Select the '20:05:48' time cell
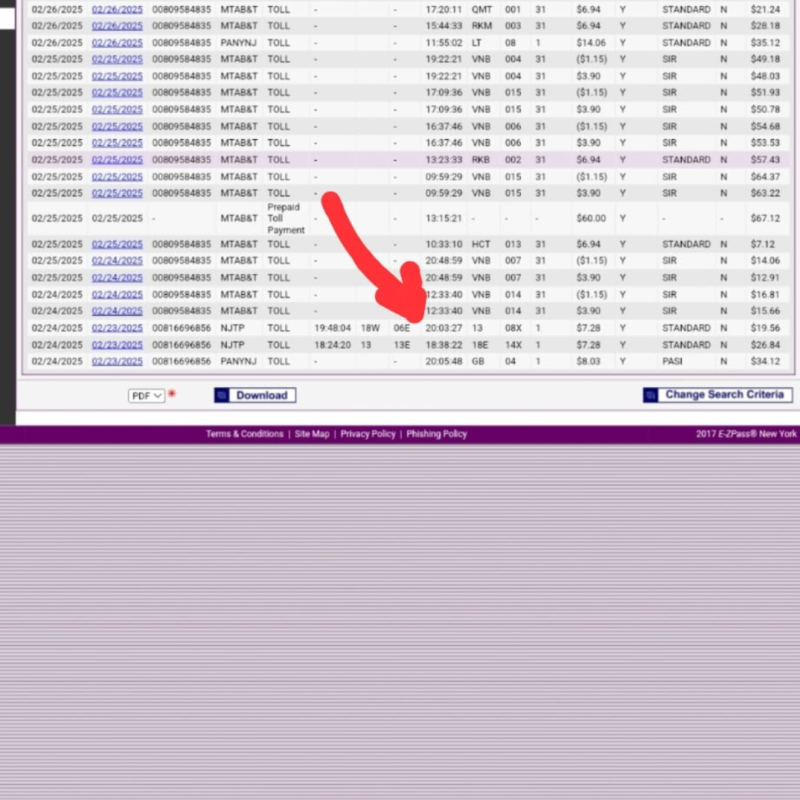 (x=443, y=361)
